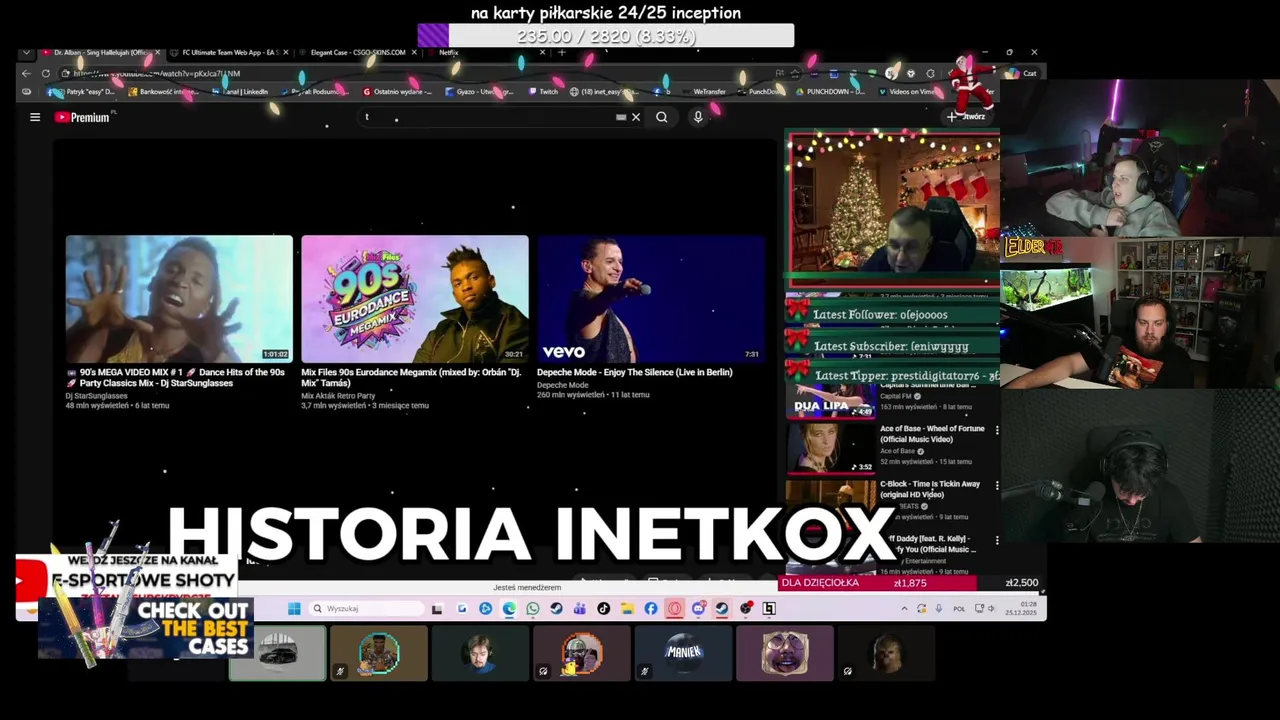Select the car avatar participant tile
This screenshot has width=1280, height=720.
(x=277, y=652)
